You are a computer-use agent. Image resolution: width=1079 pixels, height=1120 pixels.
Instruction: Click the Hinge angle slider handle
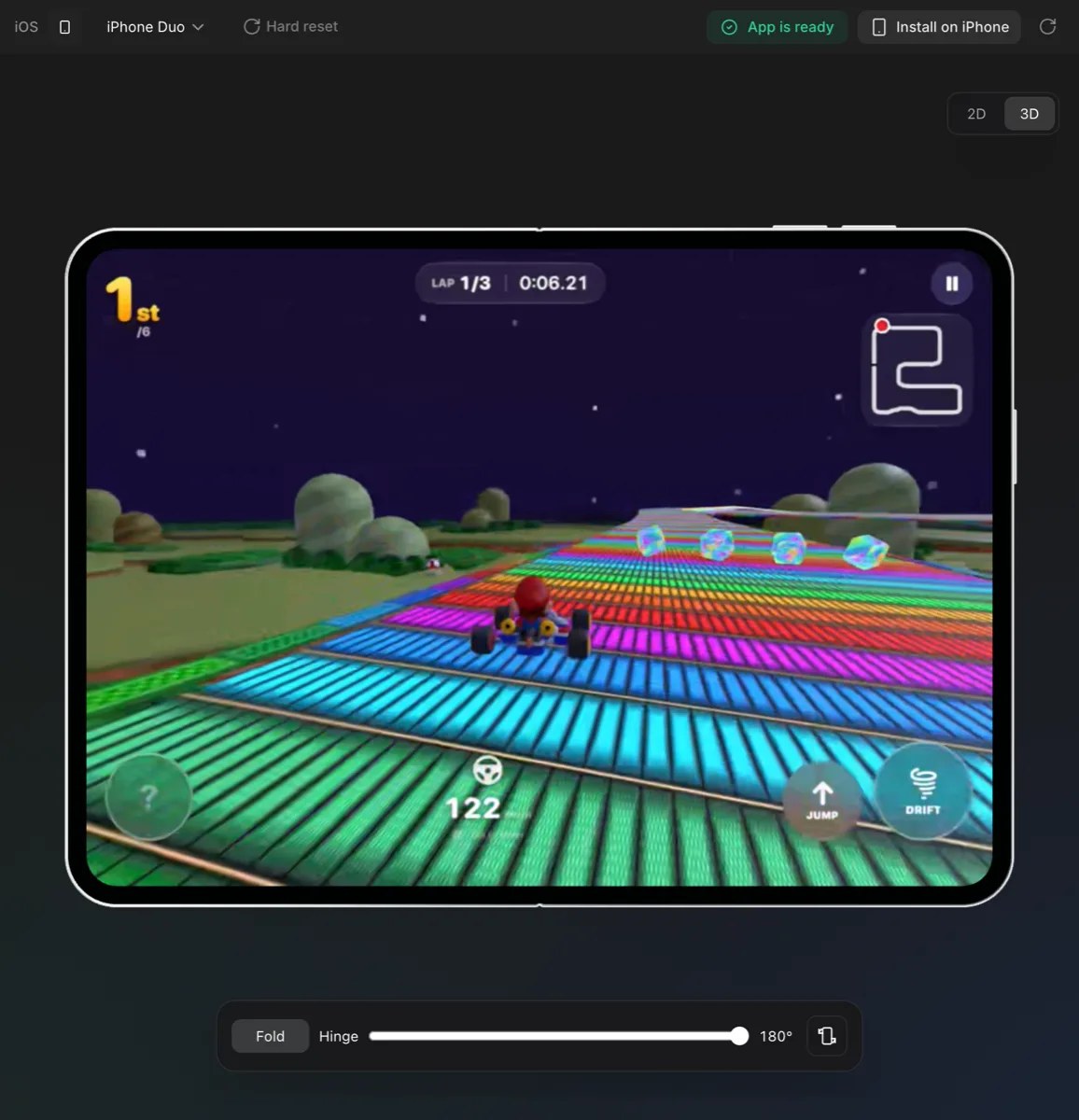[739, 1036]
